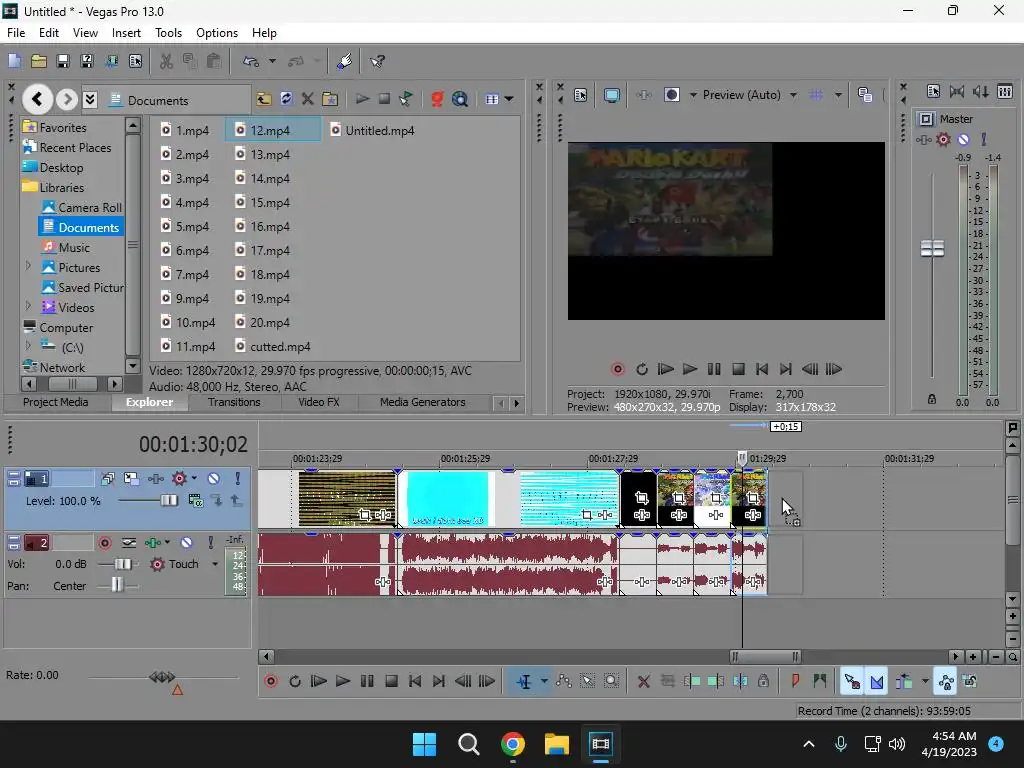Screen dimensions: 1024x768
Task: Select the cutted.mp4 file
Action: [x=273, y=347]
